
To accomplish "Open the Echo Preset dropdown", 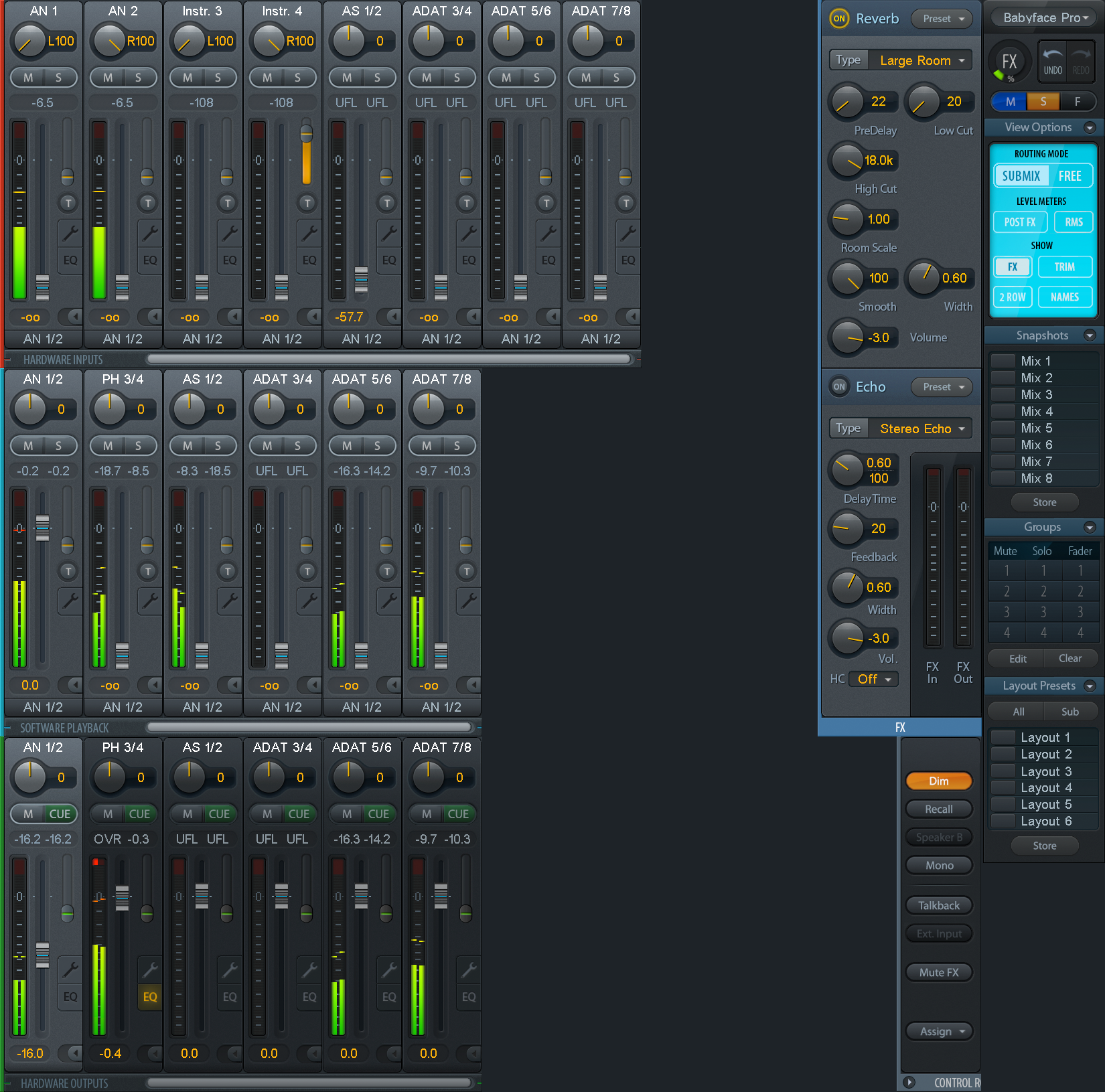I will pos(942,386).
